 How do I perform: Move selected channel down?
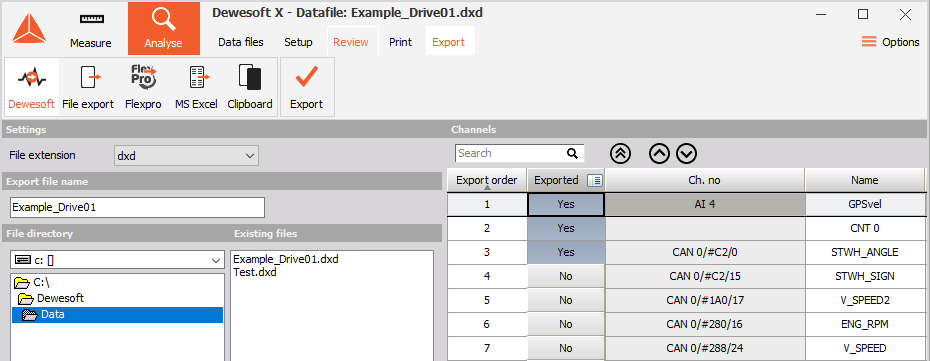pos(686,154)
